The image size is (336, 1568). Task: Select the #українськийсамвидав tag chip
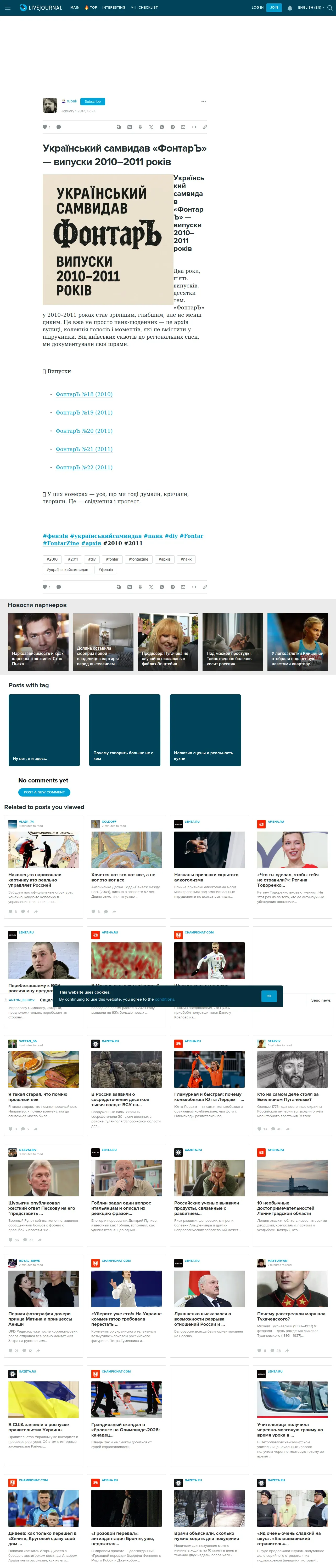pos(68,570)
